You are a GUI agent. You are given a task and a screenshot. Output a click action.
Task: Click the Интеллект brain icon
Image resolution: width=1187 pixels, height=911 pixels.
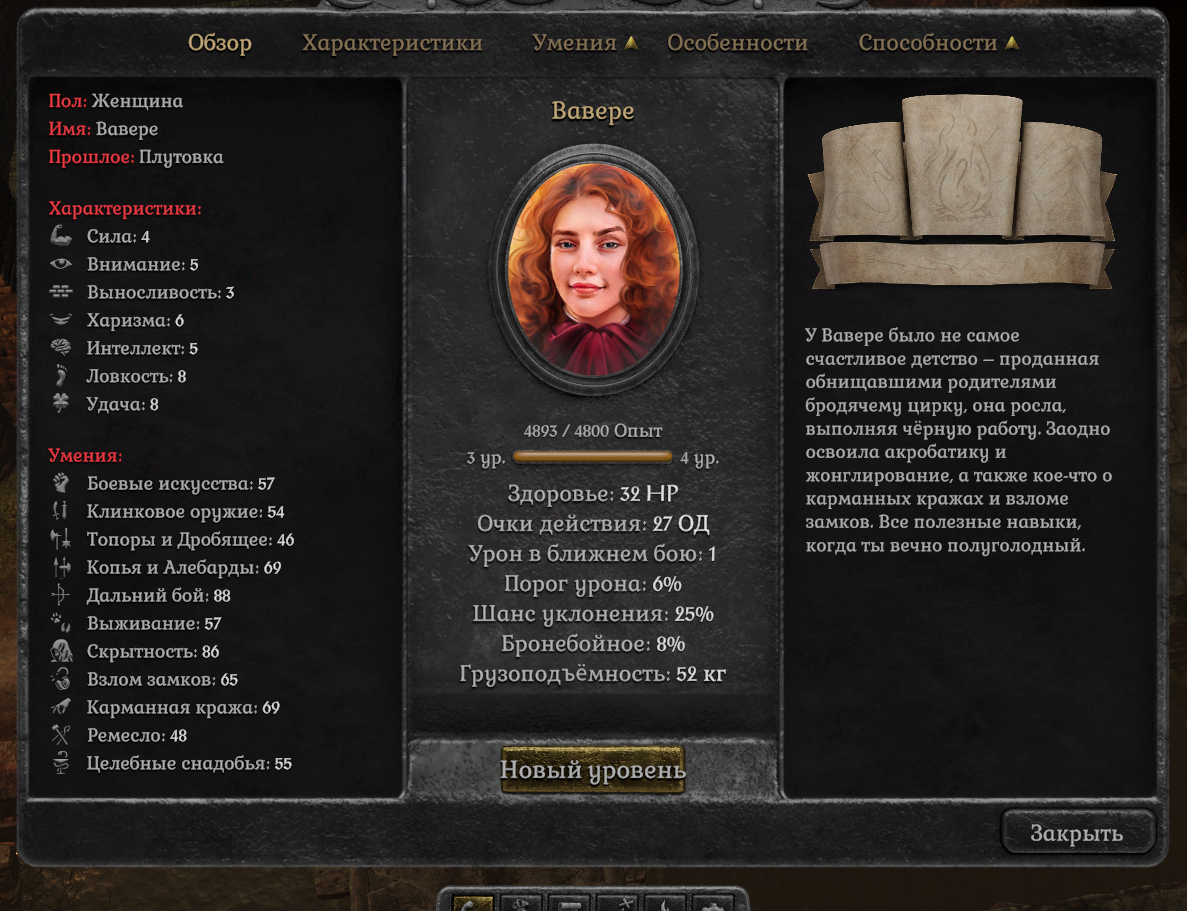[x=61, y=348]
